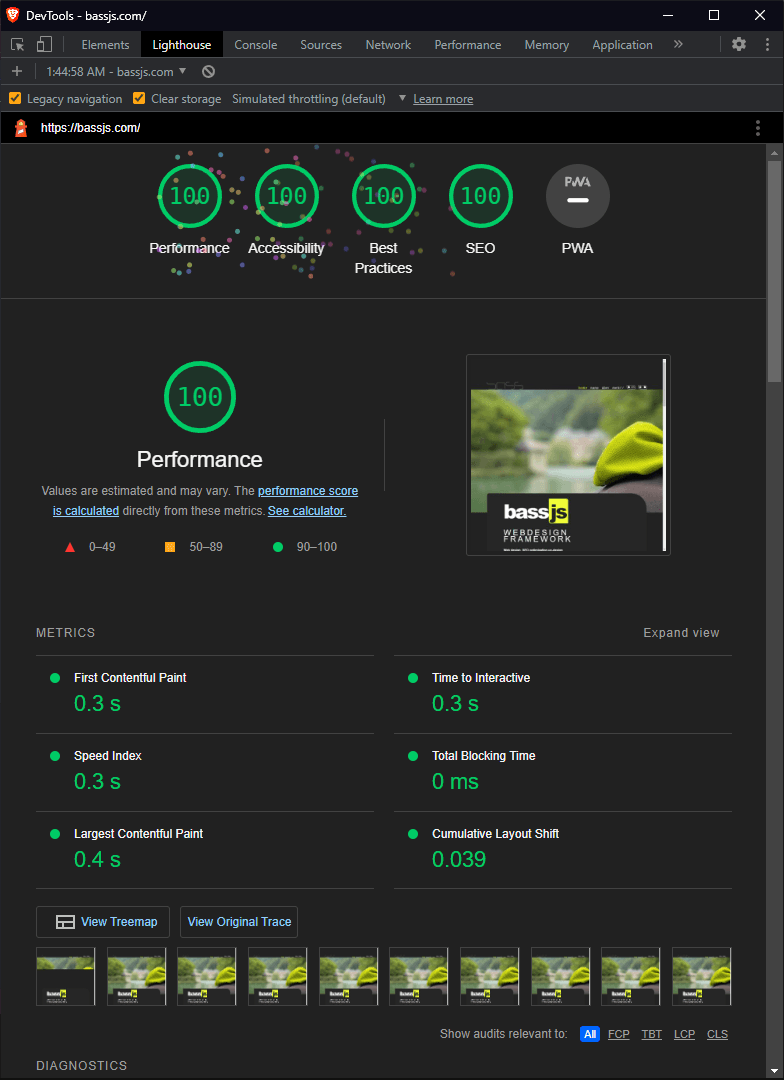Select the FCP audit filter
The height and width of the screenshot is (1080, 784).
click(619, 1034)
